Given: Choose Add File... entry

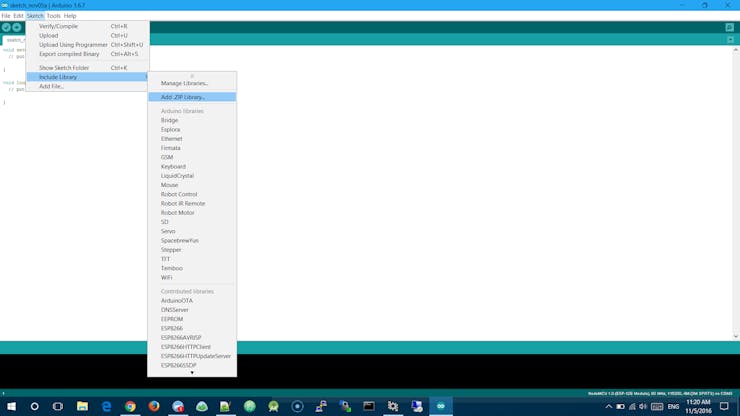Looking at the screenshot, I should [88, 86].
